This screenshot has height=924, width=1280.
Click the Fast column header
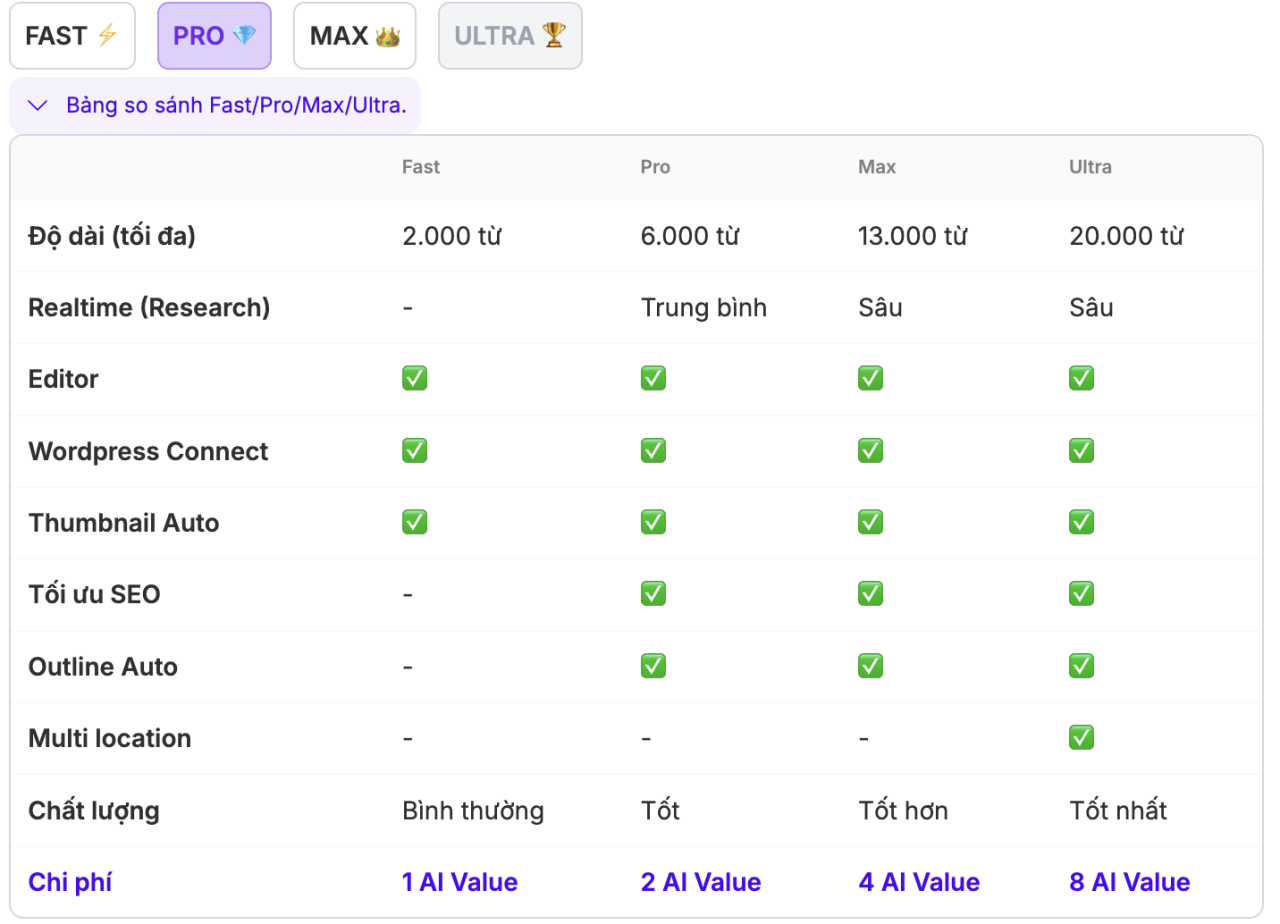[421, 167]
